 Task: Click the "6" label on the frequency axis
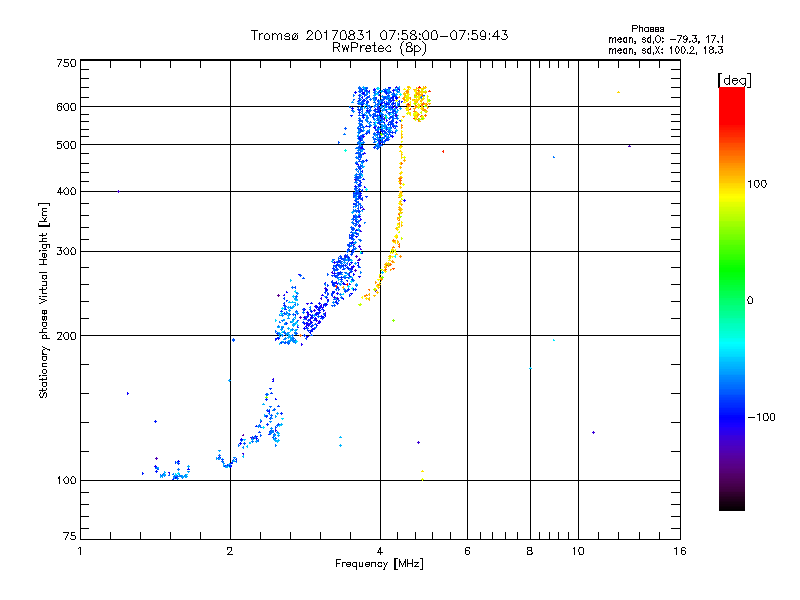pos(467,551)
